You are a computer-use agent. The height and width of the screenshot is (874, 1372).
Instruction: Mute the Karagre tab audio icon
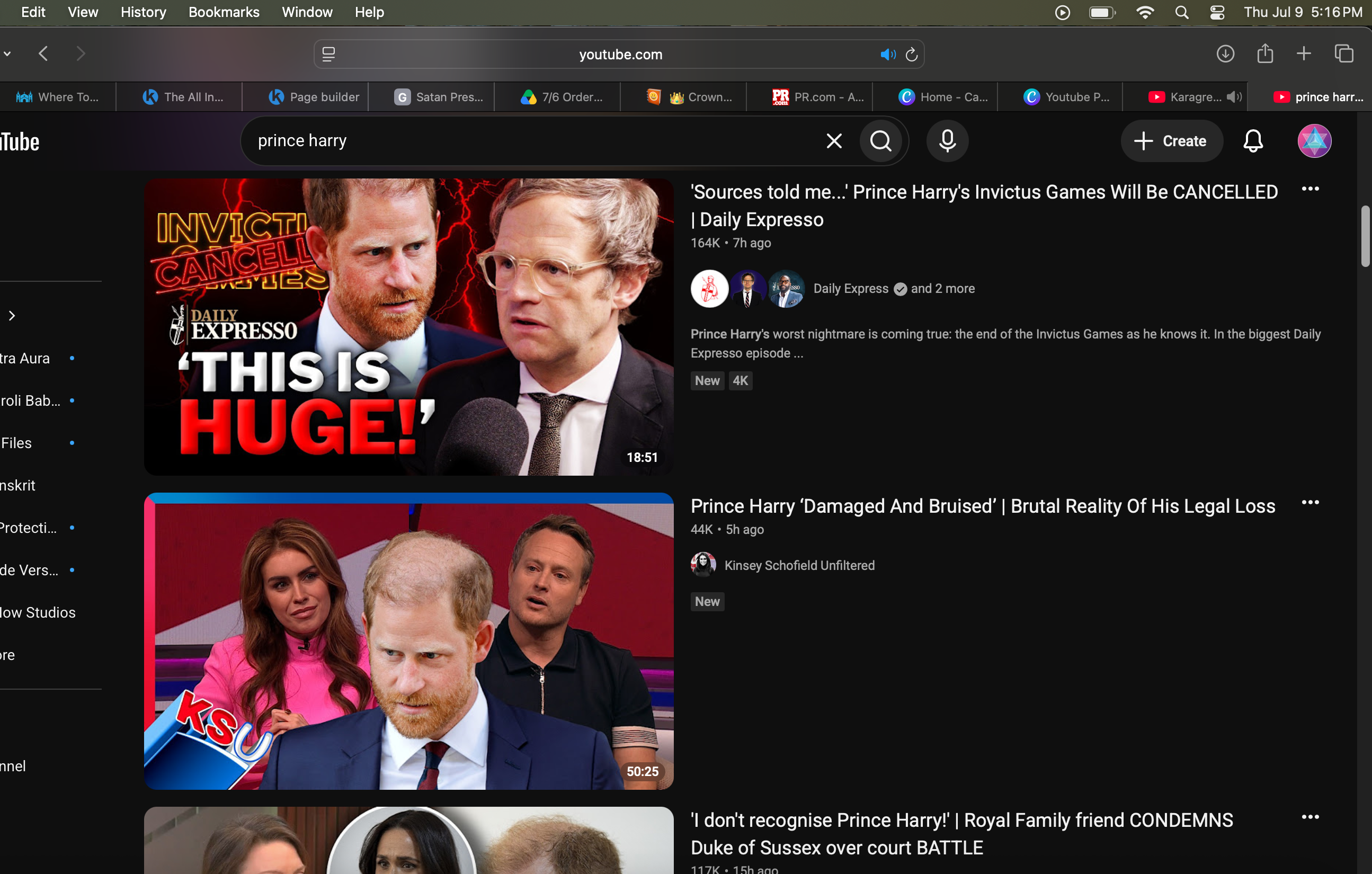[x=1234, y=97]
